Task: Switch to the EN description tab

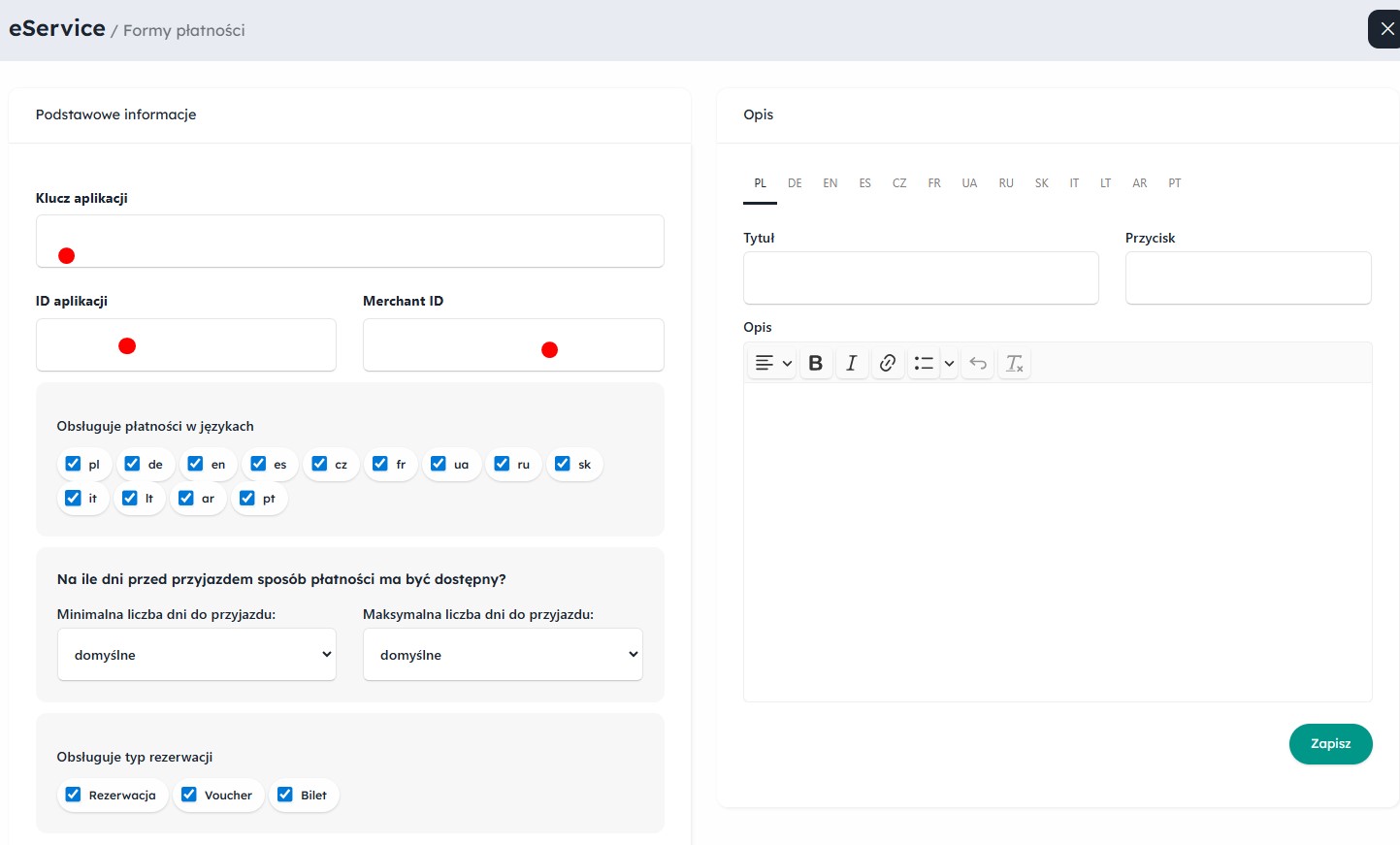Action: tap(830, 183)
